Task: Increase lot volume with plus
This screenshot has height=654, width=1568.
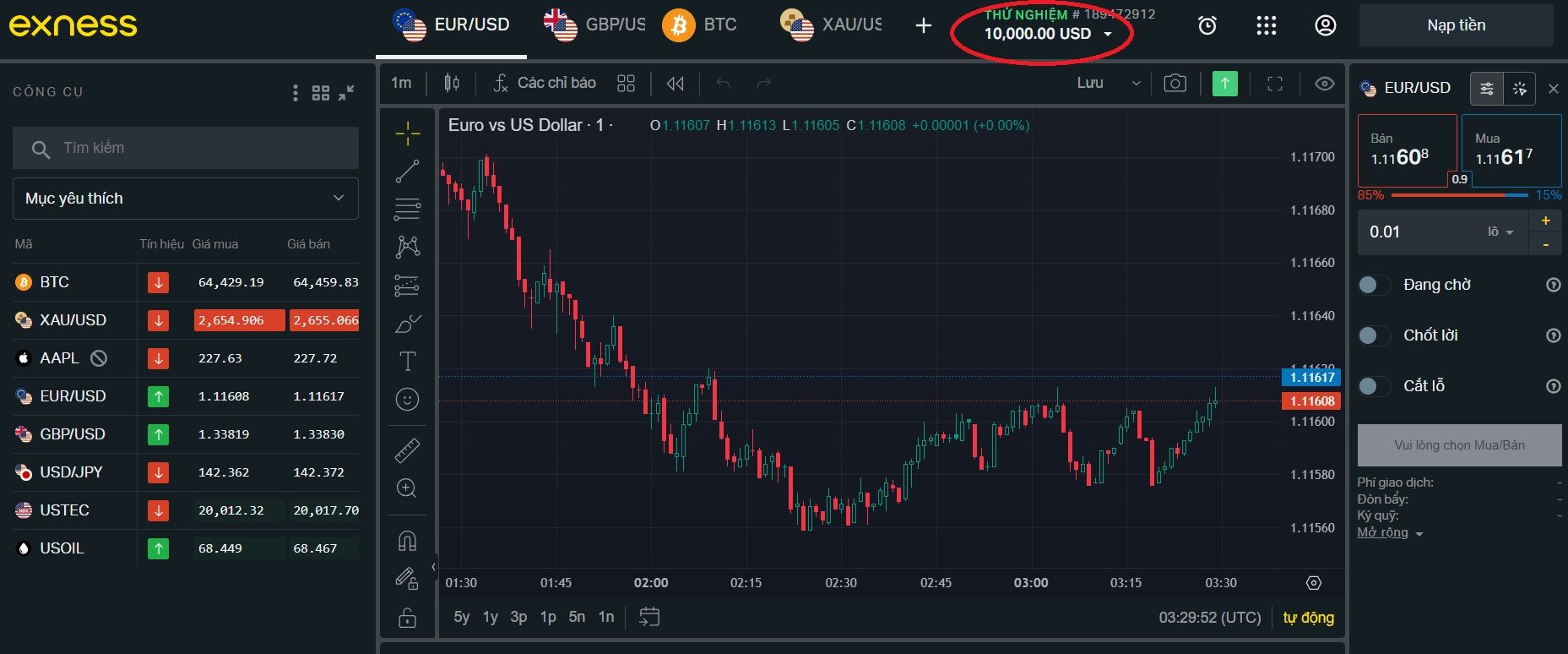Action: click(x=1545, y=221)
